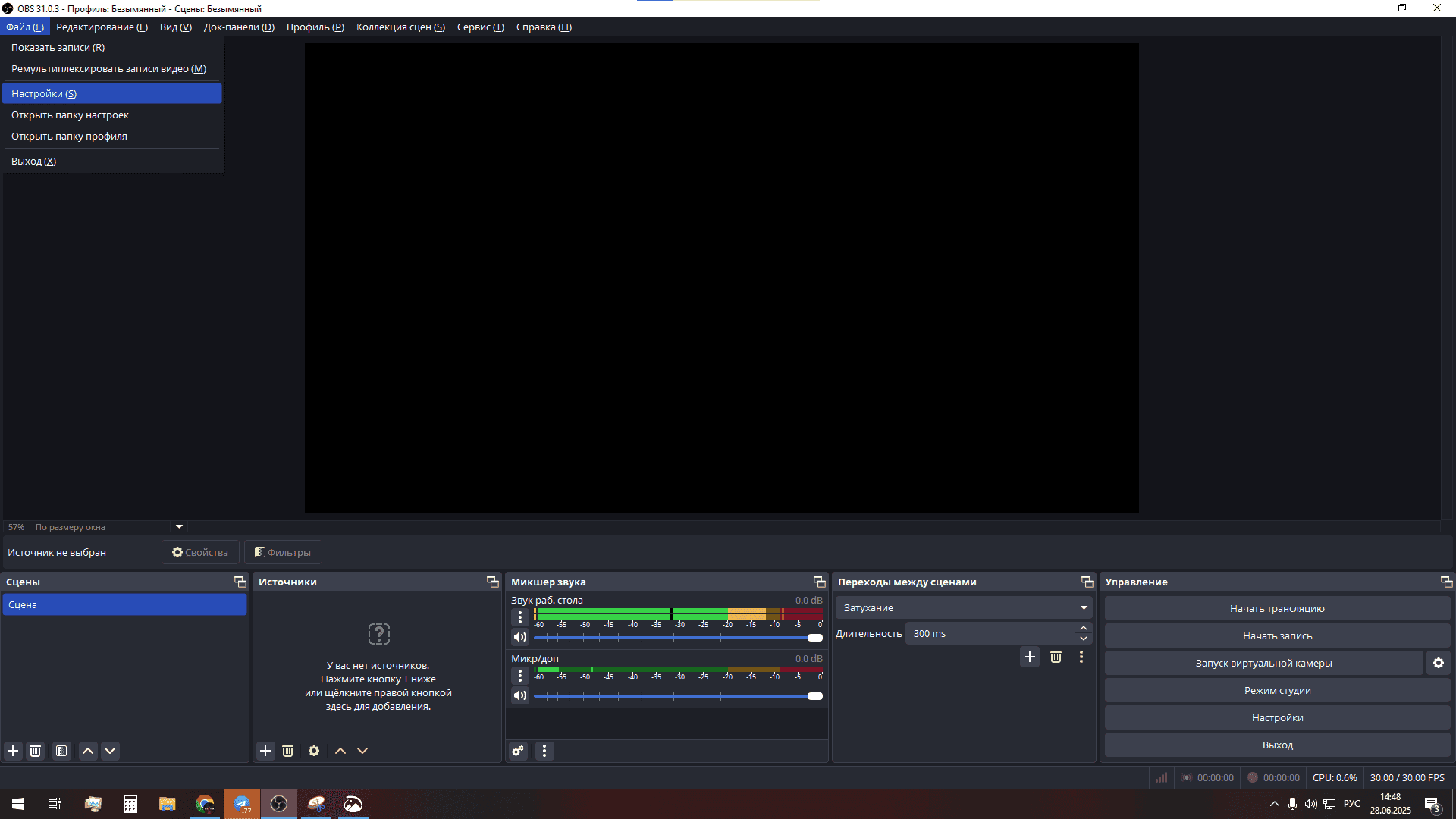1456x819 pixels.
Task: Add a new scene with plus icon
Action: coord(13,751)
